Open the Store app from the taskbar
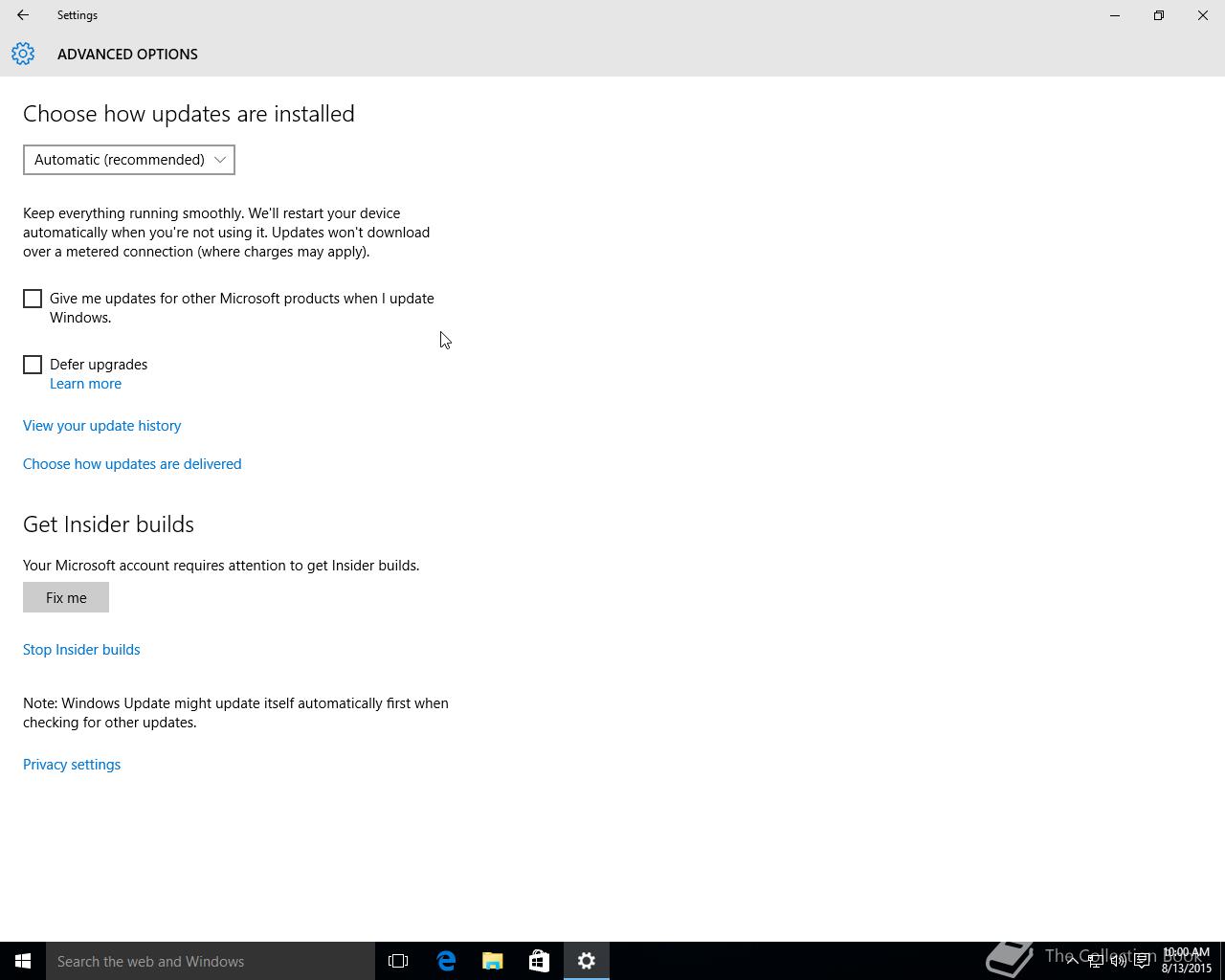The width and height of the screenshot is (1225, 980). [539, 961]
